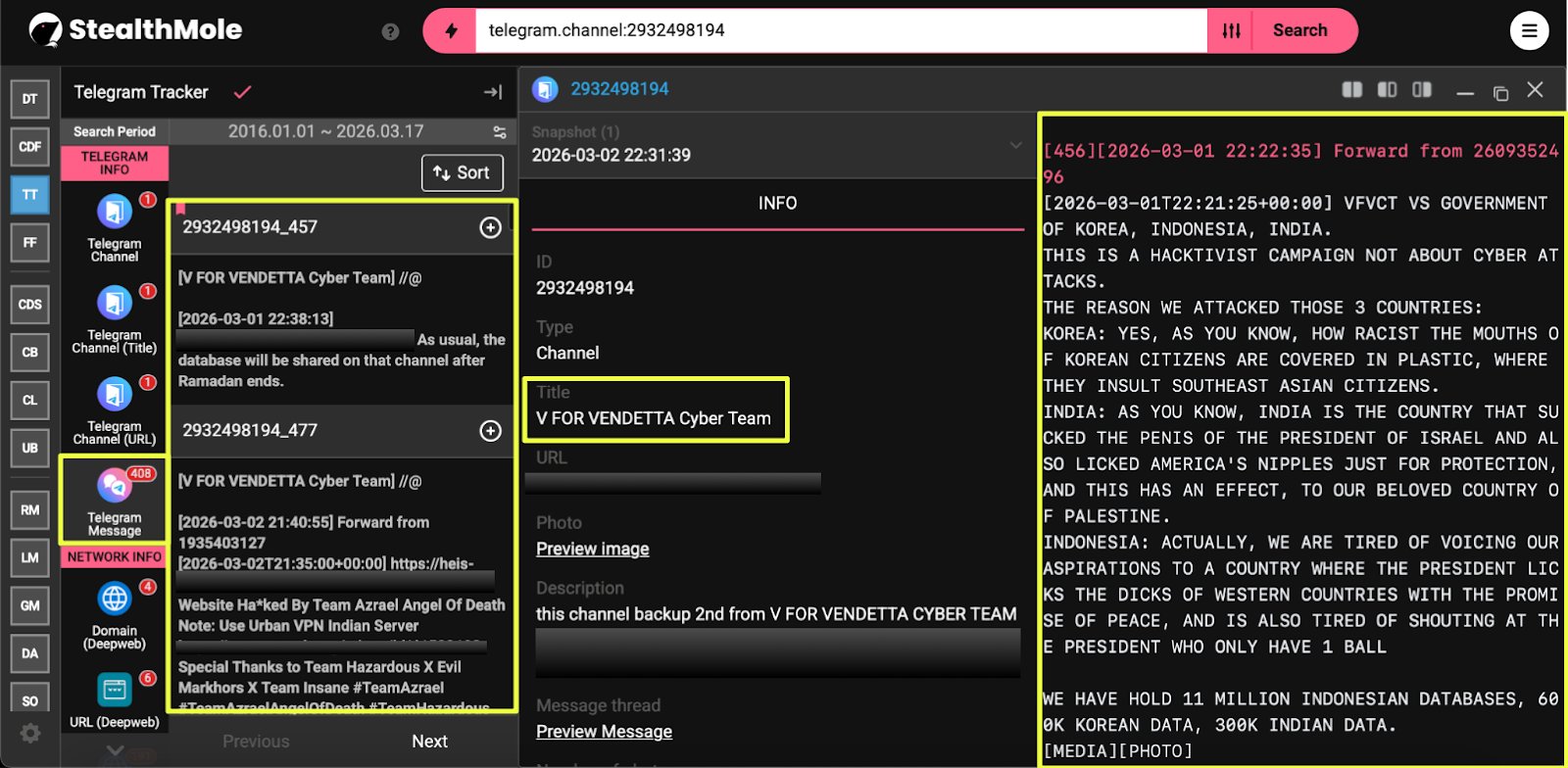This screenshot has width=1568, height=768.
Task: Open the URL (Deepweb) category icon
Action: coord(115,690)
